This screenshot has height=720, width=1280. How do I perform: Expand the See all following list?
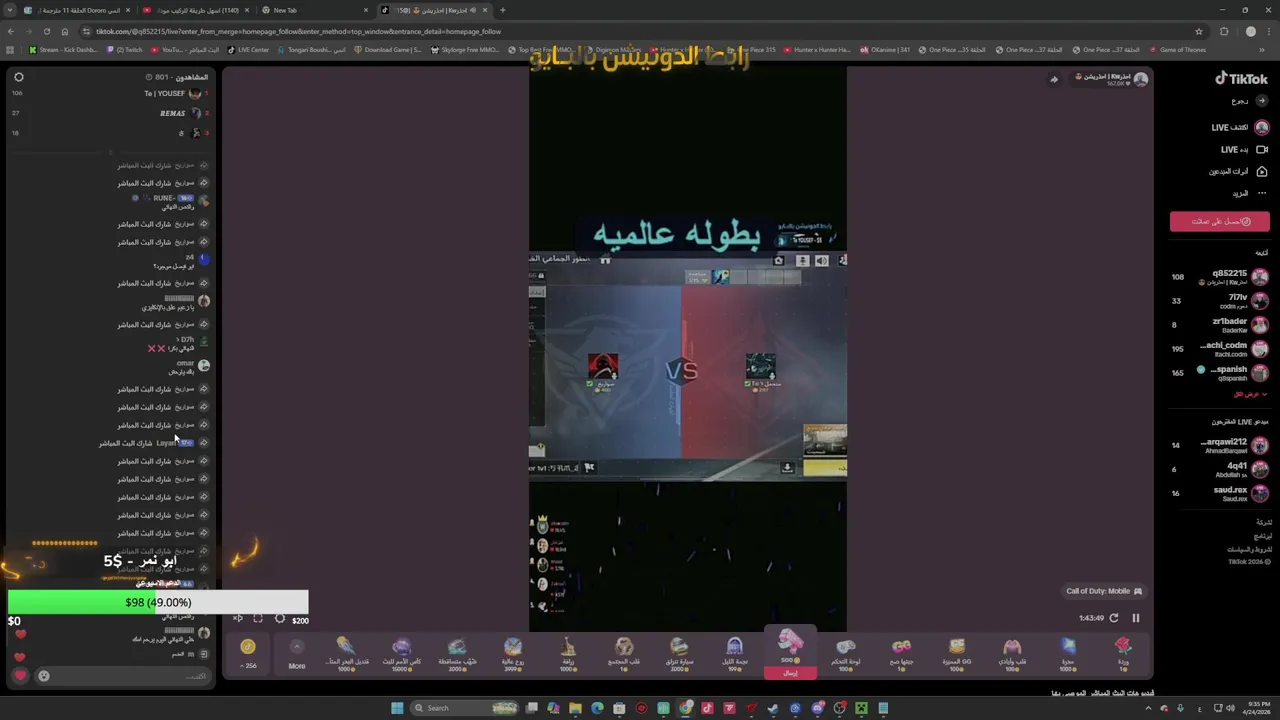[1249, 394]
